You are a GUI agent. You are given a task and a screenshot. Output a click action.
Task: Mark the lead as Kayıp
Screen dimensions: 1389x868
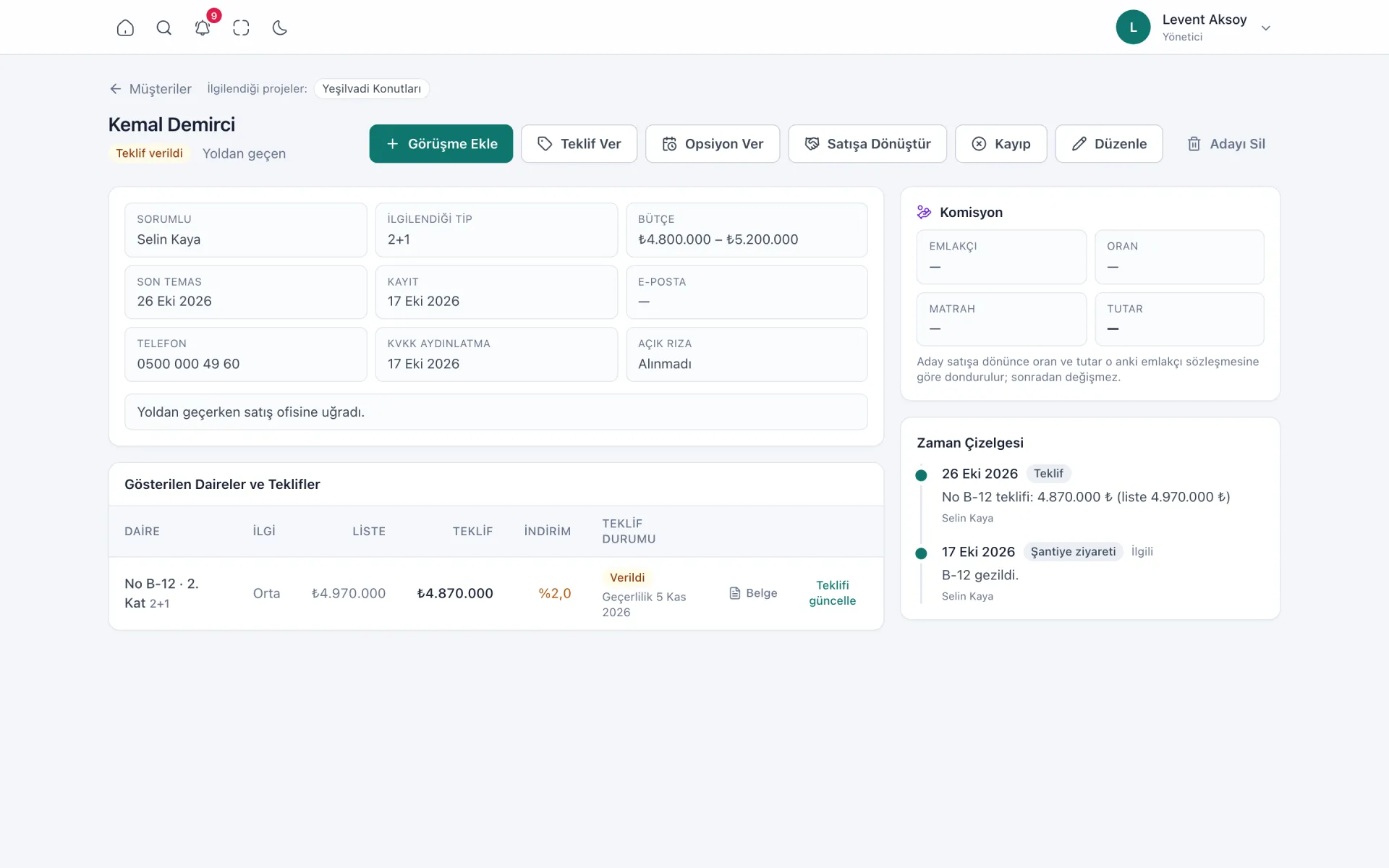tap(1001, 143)
